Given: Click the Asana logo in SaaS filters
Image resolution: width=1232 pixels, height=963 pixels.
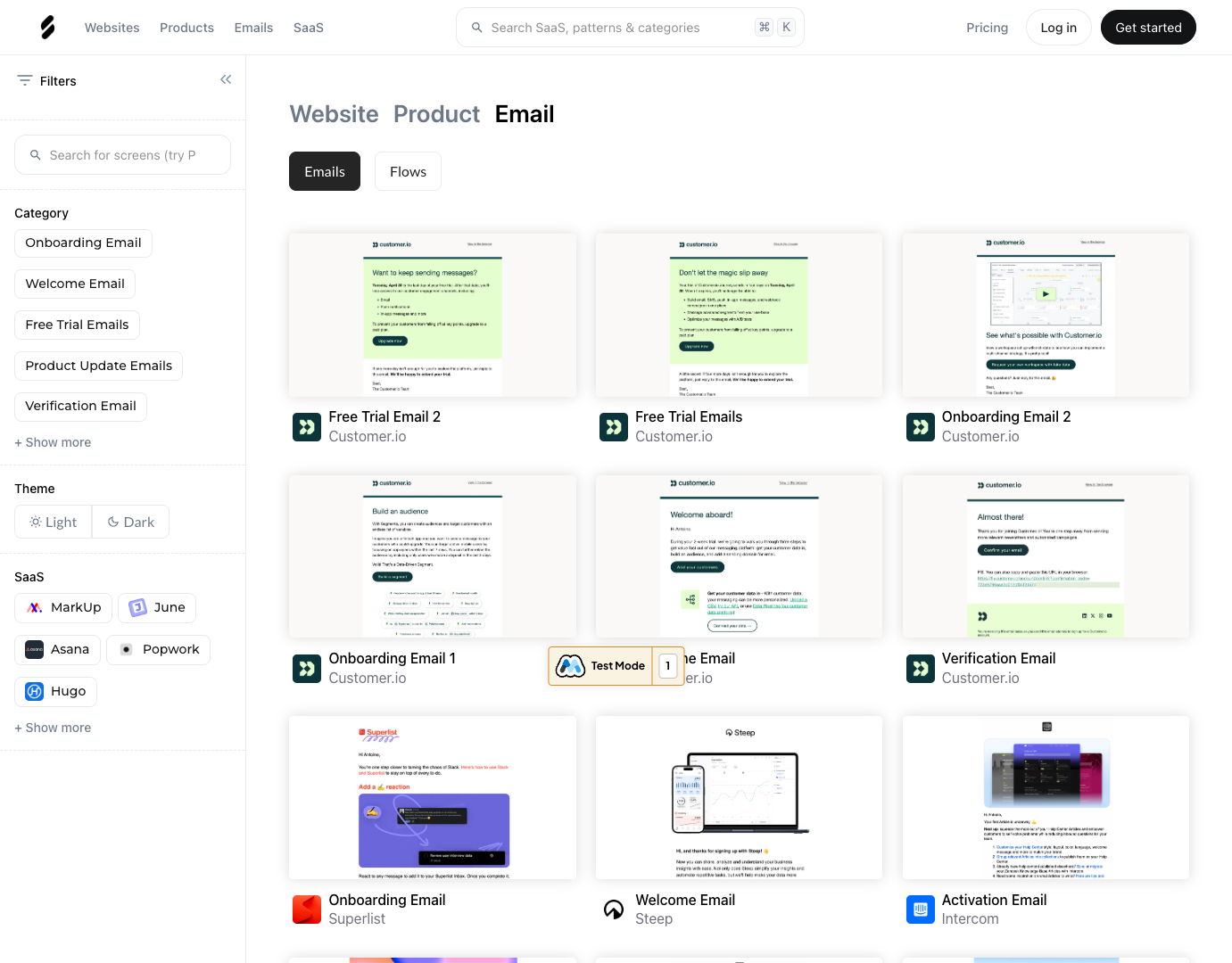Looking at the screenshot, I should pyautogui.click(x=32, y=649).
